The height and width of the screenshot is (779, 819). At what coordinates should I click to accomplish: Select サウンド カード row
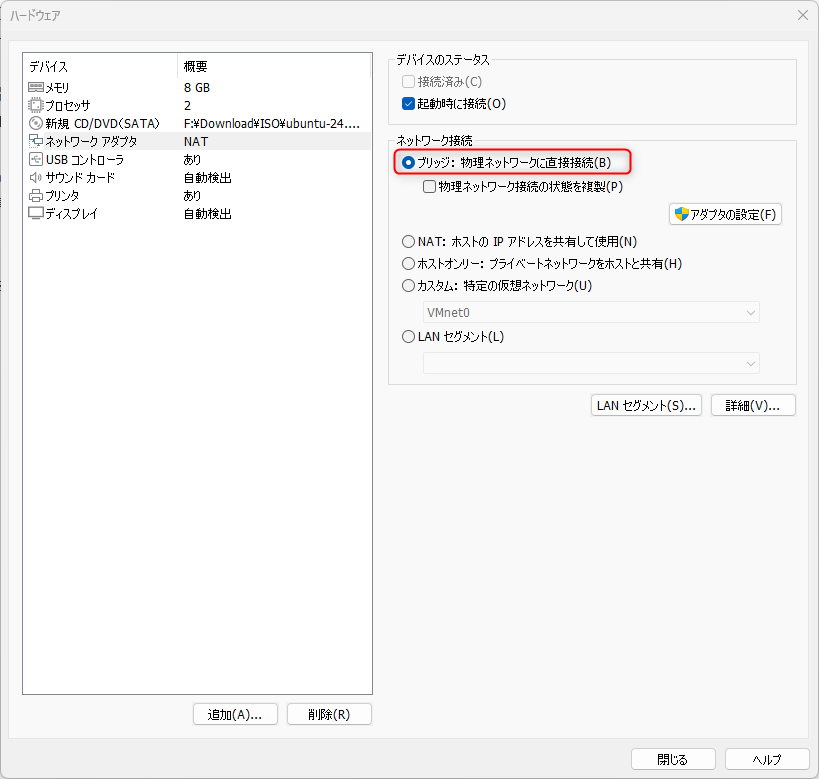[x=197, y=178]
